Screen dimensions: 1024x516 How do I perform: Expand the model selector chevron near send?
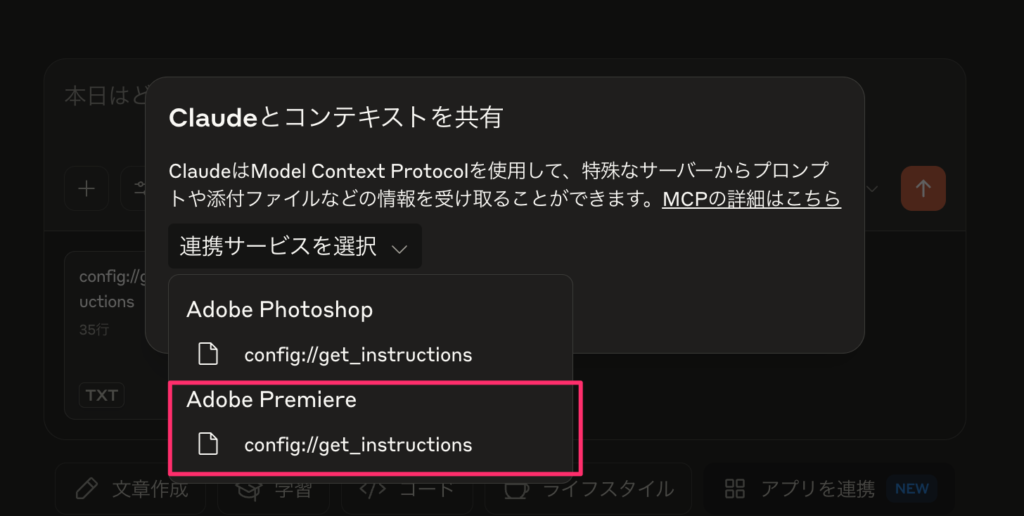pyautogui.click(x=871, y=189)
